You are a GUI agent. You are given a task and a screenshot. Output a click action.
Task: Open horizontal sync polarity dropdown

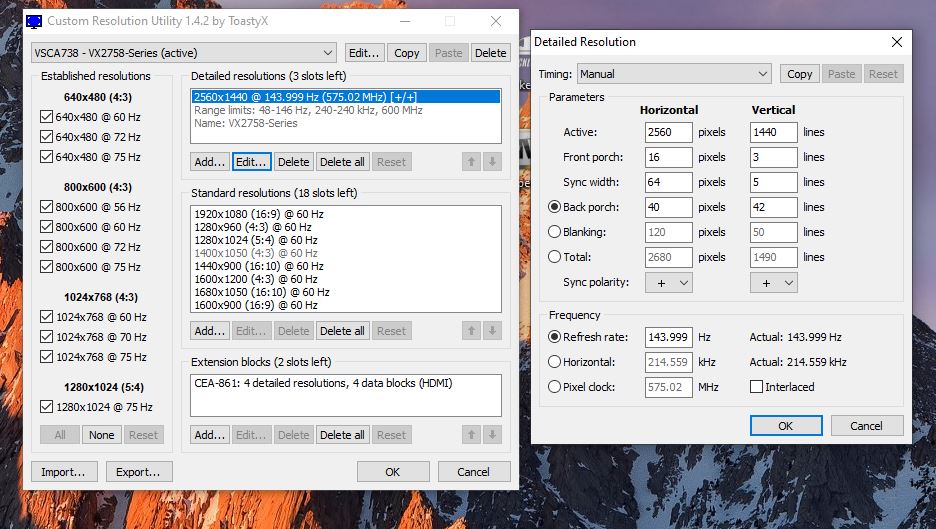pos(669,283)
